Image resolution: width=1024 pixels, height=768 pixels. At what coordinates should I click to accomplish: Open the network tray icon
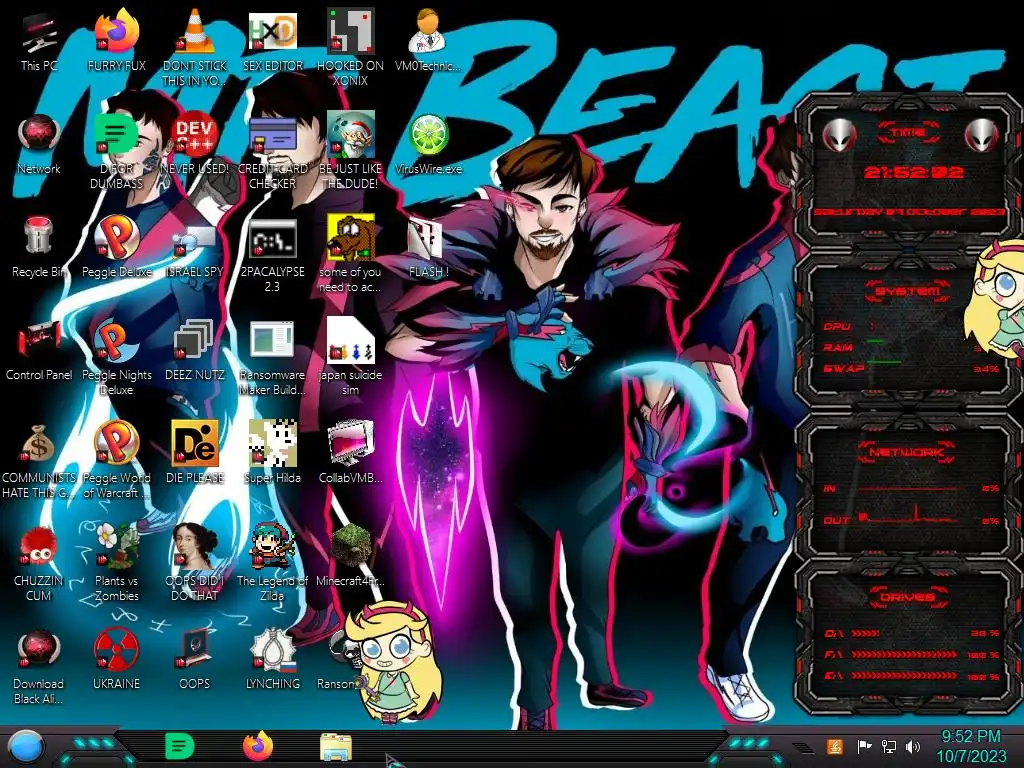(888, 746)
